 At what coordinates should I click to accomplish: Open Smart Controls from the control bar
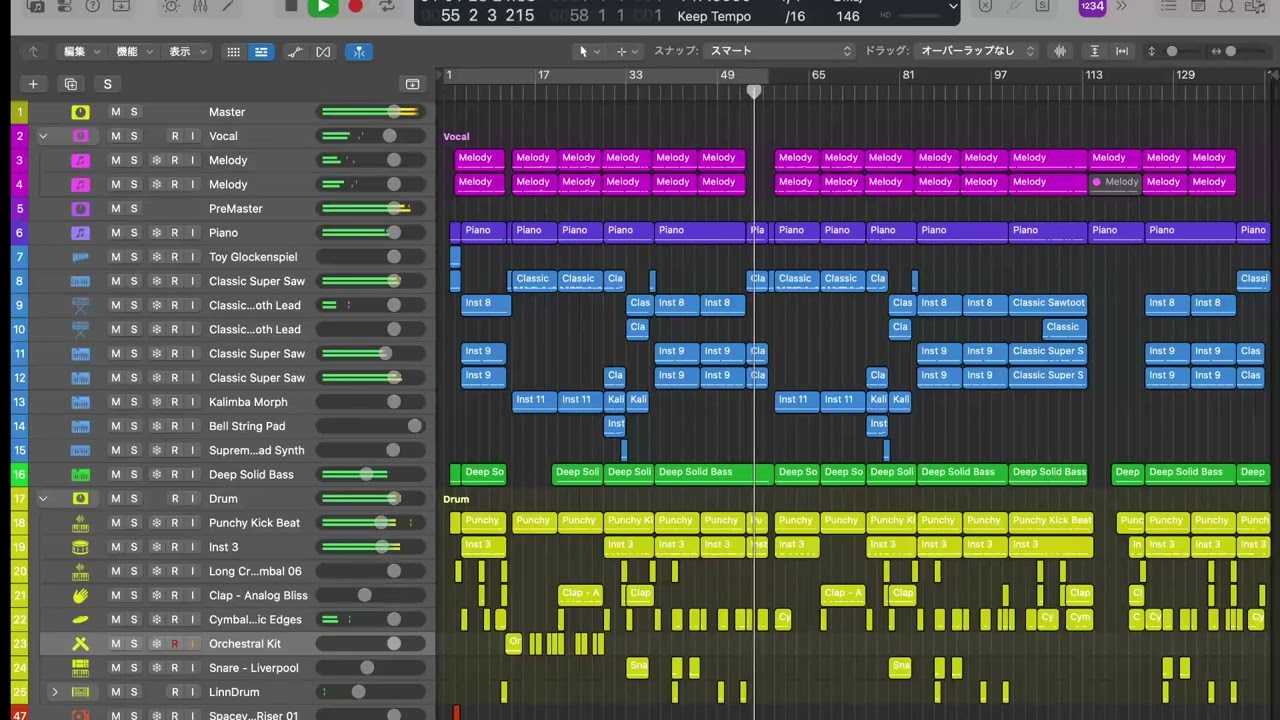[x=171, y=7]
